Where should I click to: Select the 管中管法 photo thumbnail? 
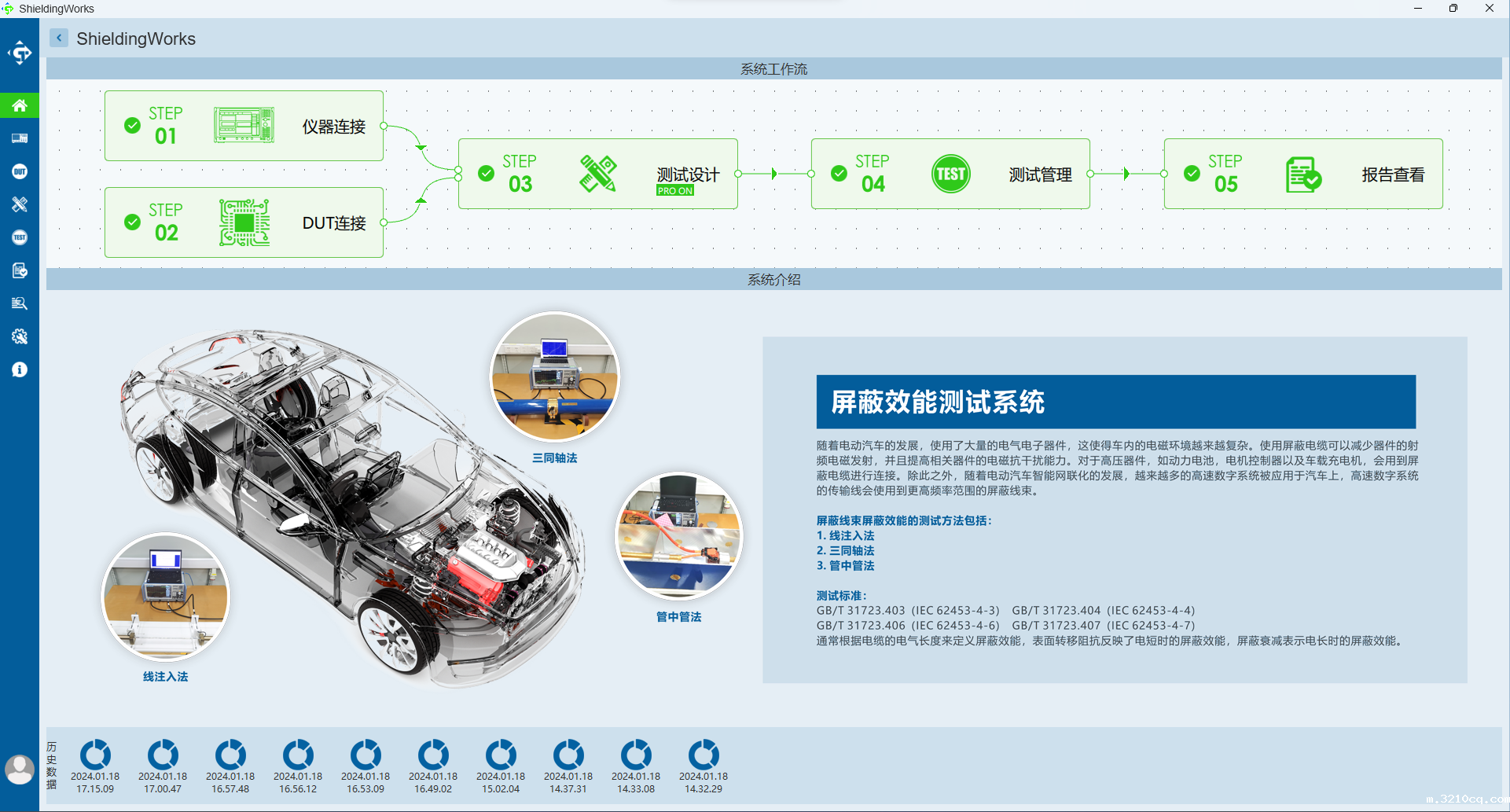pyautogui.click(x=679, y=535)
